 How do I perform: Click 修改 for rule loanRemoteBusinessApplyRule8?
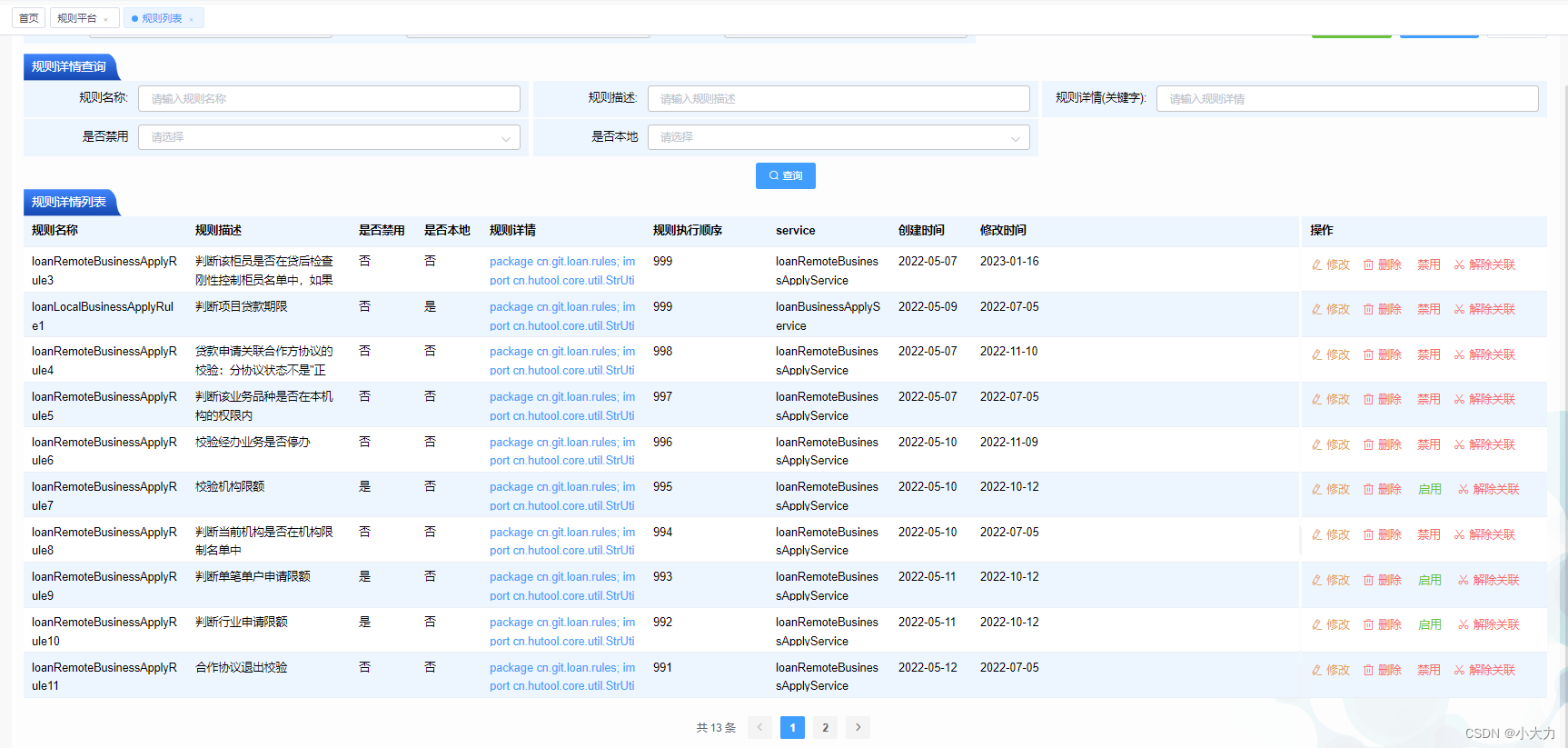click(1330, 534)
